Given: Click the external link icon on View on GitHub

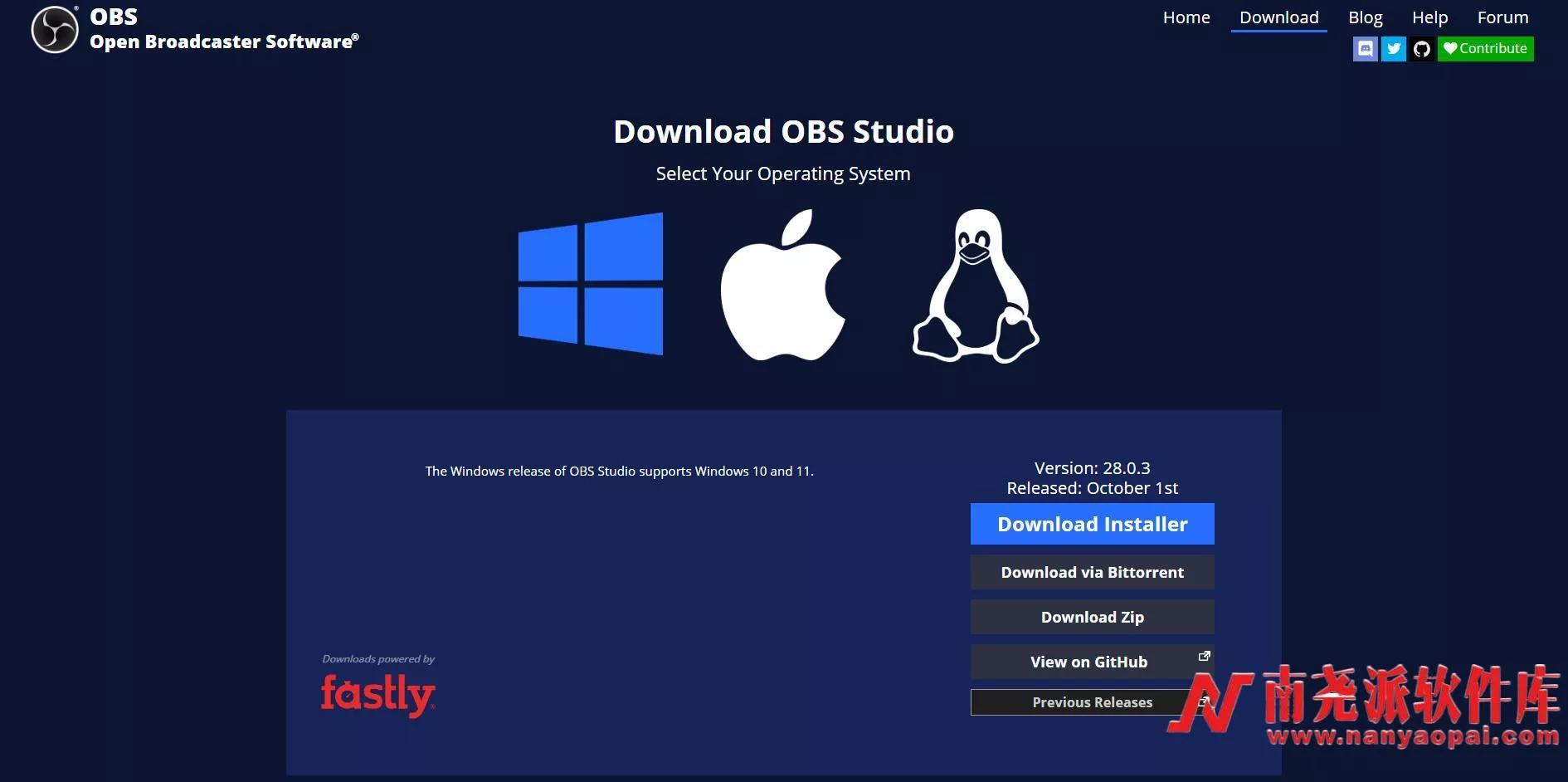Looking at the screenshot, I should tap(1205, 656).
